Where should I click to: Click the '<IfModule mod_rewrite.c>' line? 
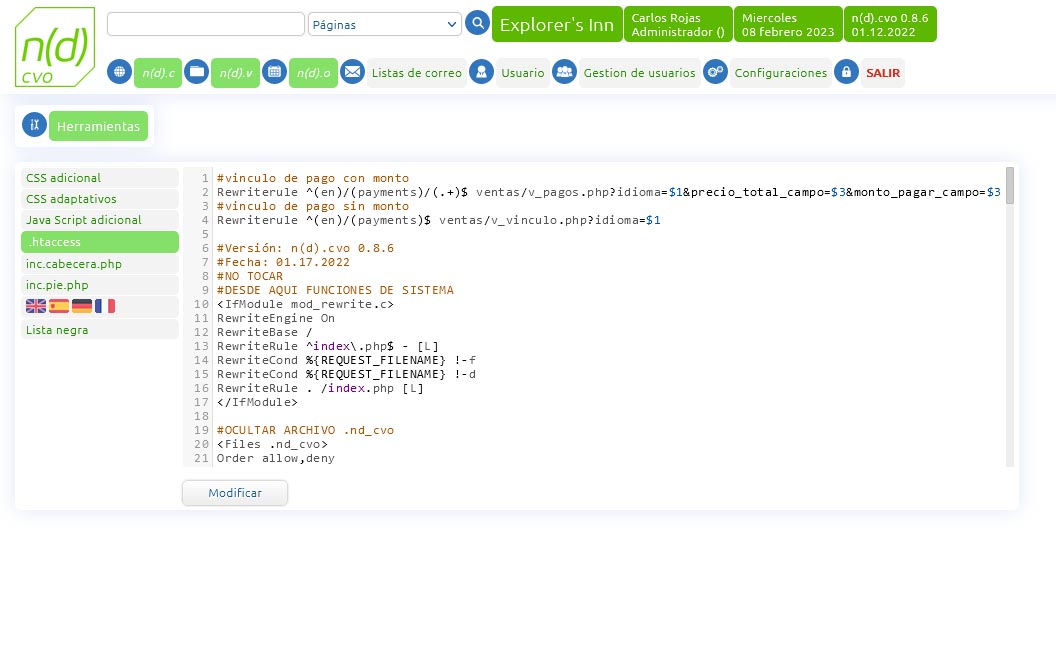pos(305,304)
